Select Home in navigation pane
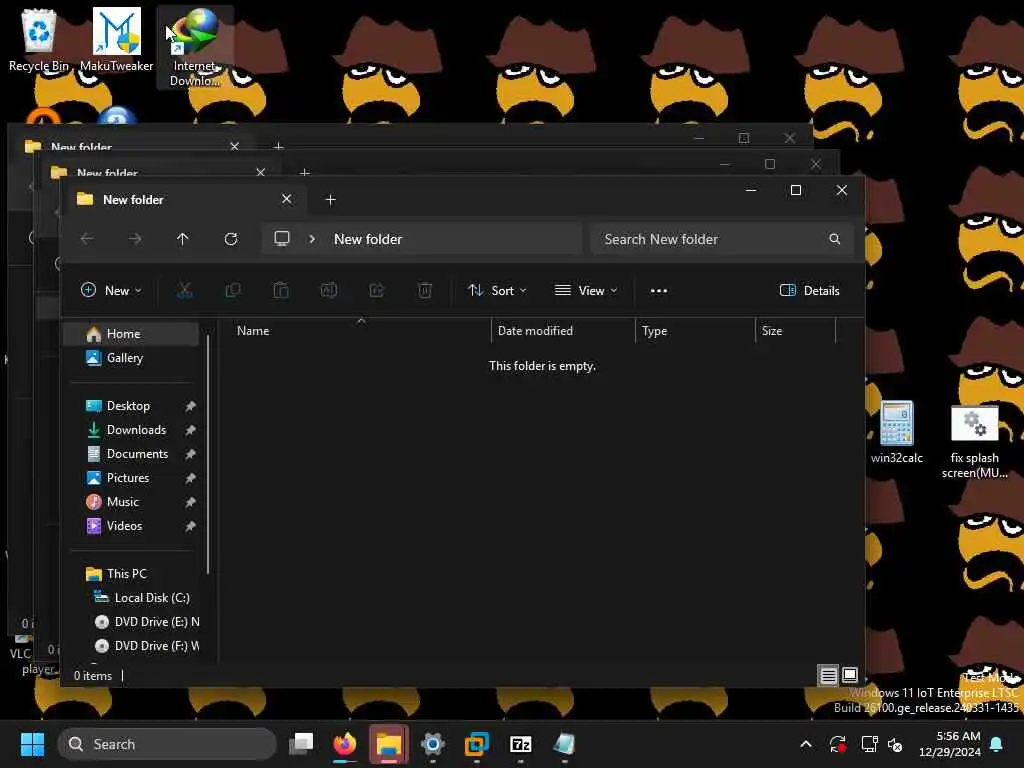Screen dimensions: 1024x768 click(132, 334)
